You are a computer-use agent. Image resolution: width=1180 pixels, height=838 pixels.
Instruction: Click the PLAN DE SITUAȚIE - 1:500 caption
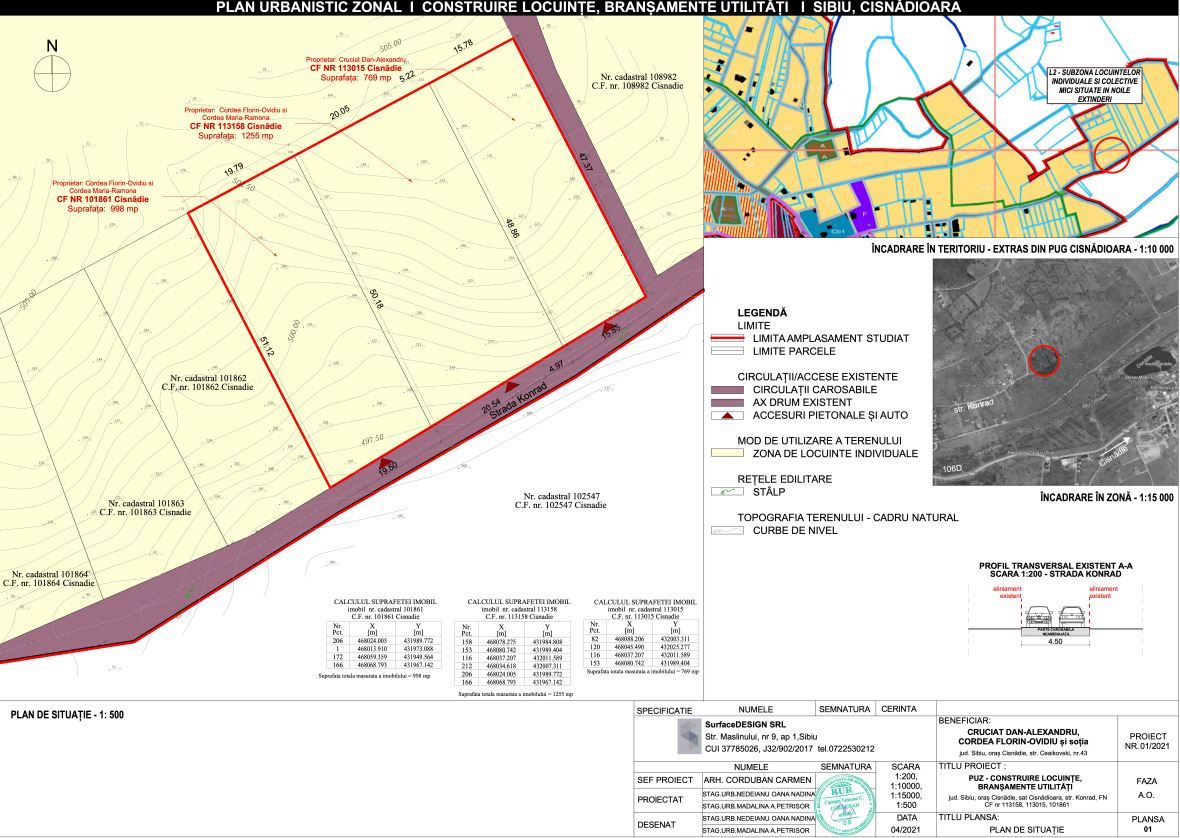tap(67, 715)
